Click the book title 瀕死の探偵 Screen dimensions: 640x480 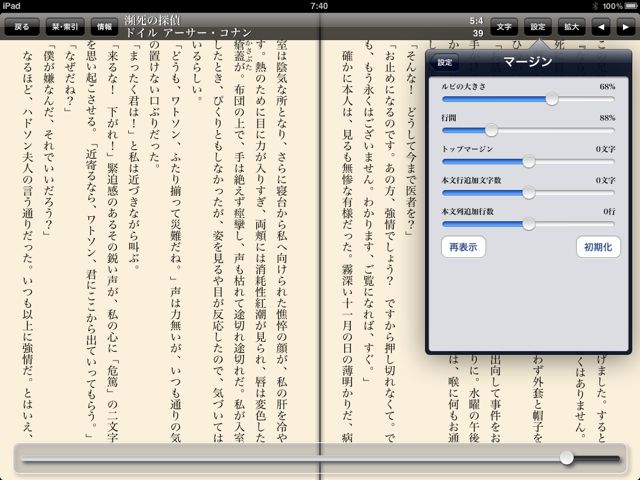[x=152, y=21]
